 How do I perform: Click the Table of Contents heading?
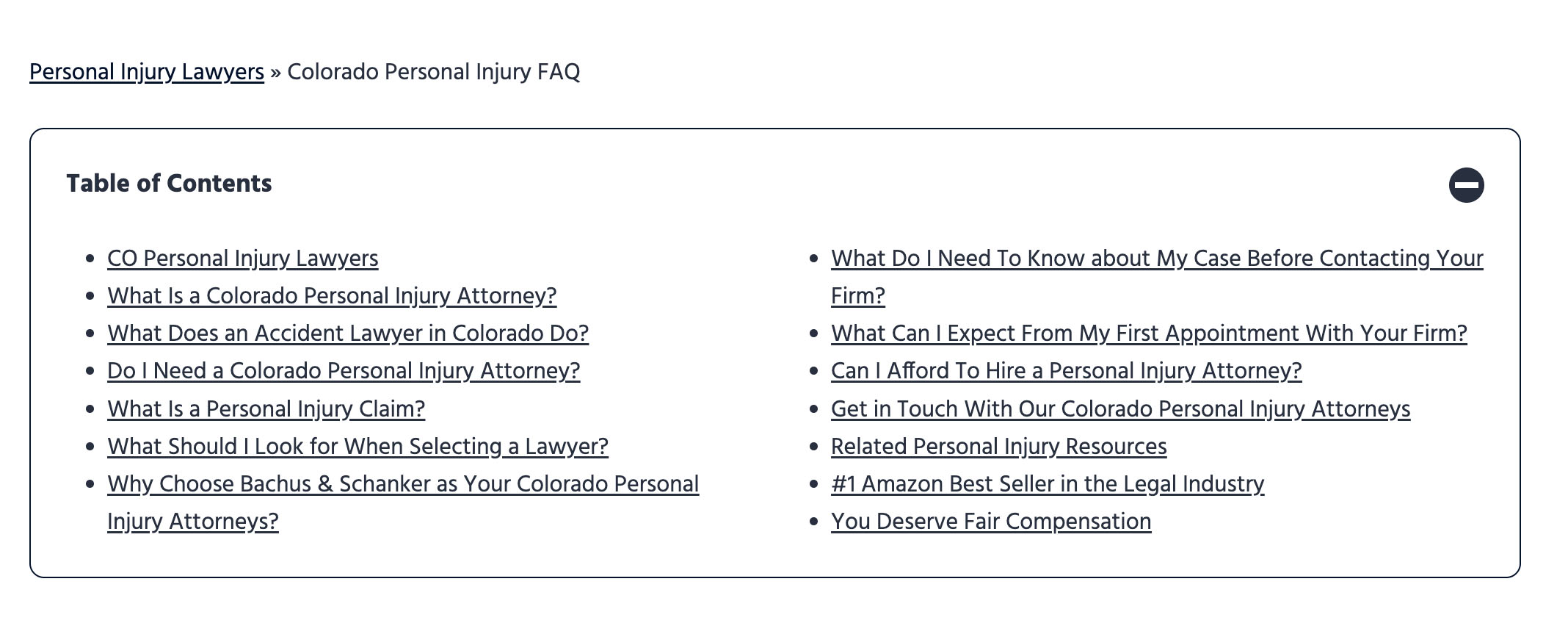pyautogui.click(x=170, y=184)
